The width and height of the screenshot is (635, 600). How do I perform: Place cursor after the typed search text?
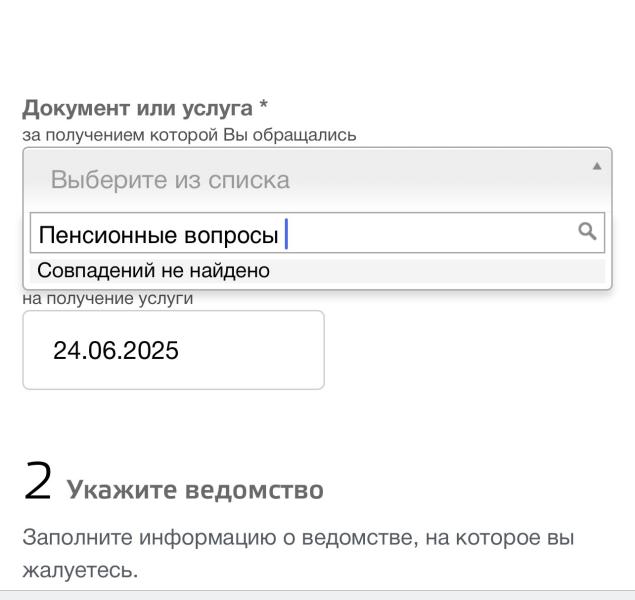pyautogui.click(x=285, y=235)
